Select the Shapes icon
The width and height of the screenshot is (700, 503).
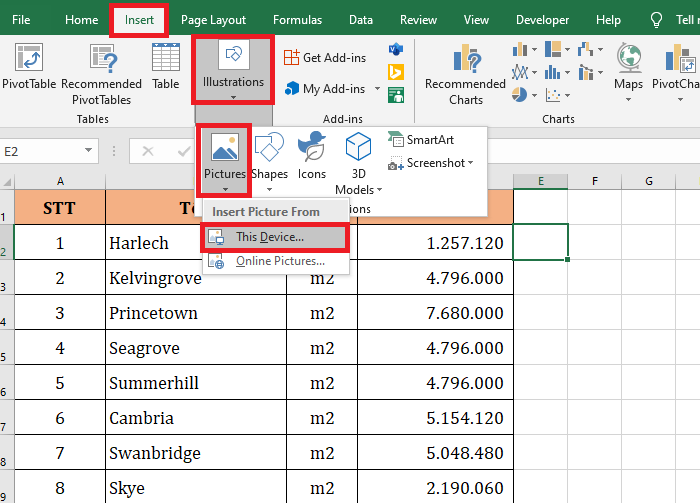click(269, 153)
